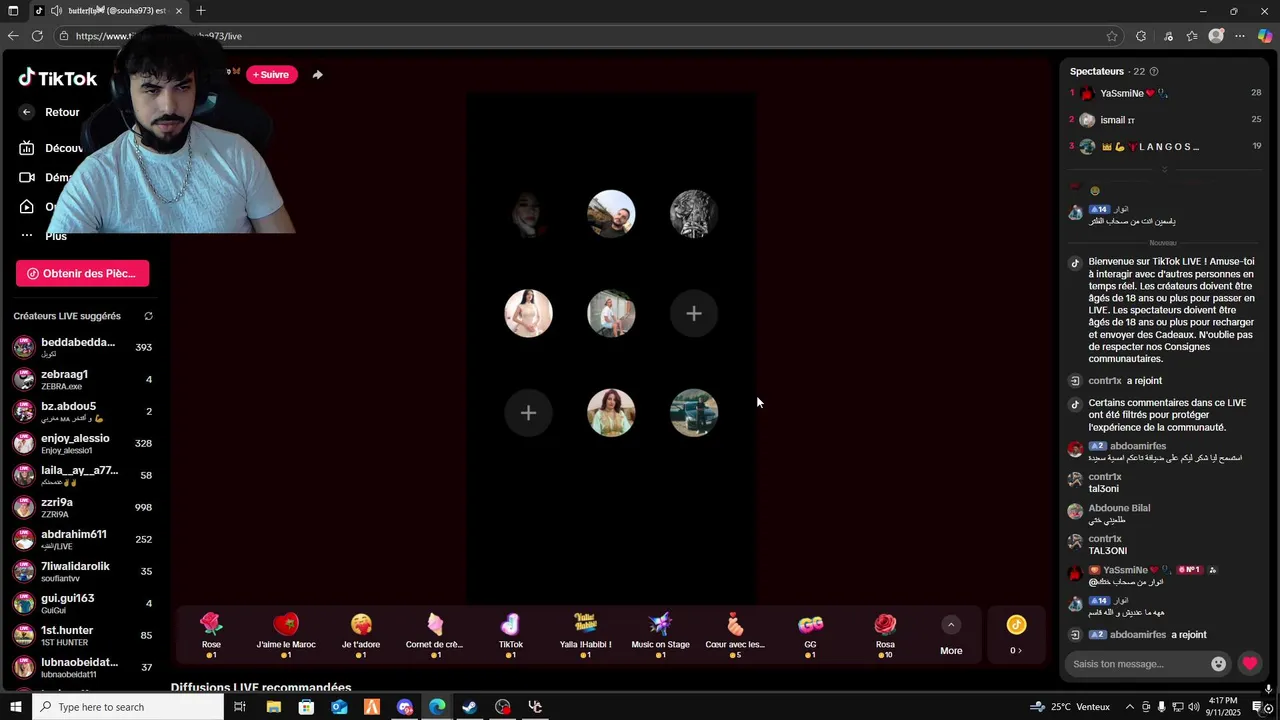1280x720 pixels.
Task: Click the empty plus seat in middle row
Action: click(x=694, y=313)
